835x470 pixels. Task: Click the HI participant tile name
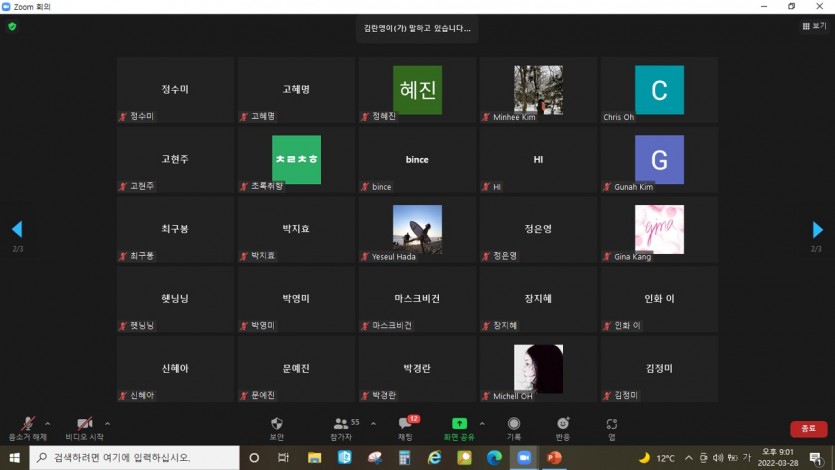coord(538,160)
